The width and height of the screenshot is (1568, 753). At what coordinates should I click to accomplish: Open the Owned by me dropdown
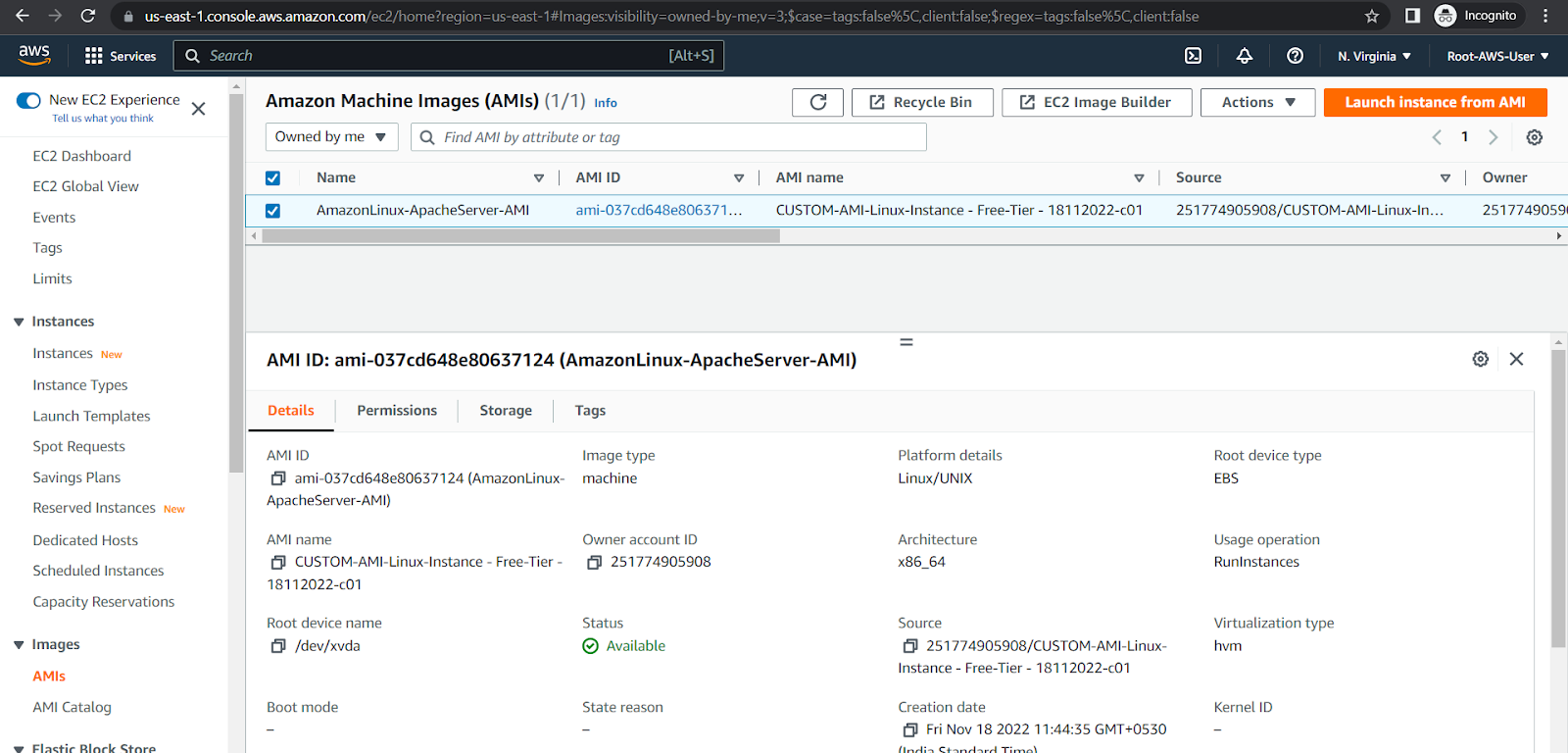[x=331, y=136]
